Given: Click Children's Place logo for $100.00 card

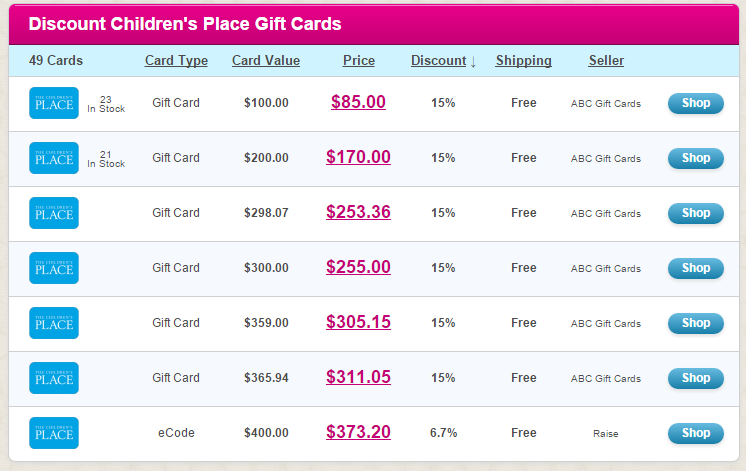Looking at the screenshot, I should (54, 103).
